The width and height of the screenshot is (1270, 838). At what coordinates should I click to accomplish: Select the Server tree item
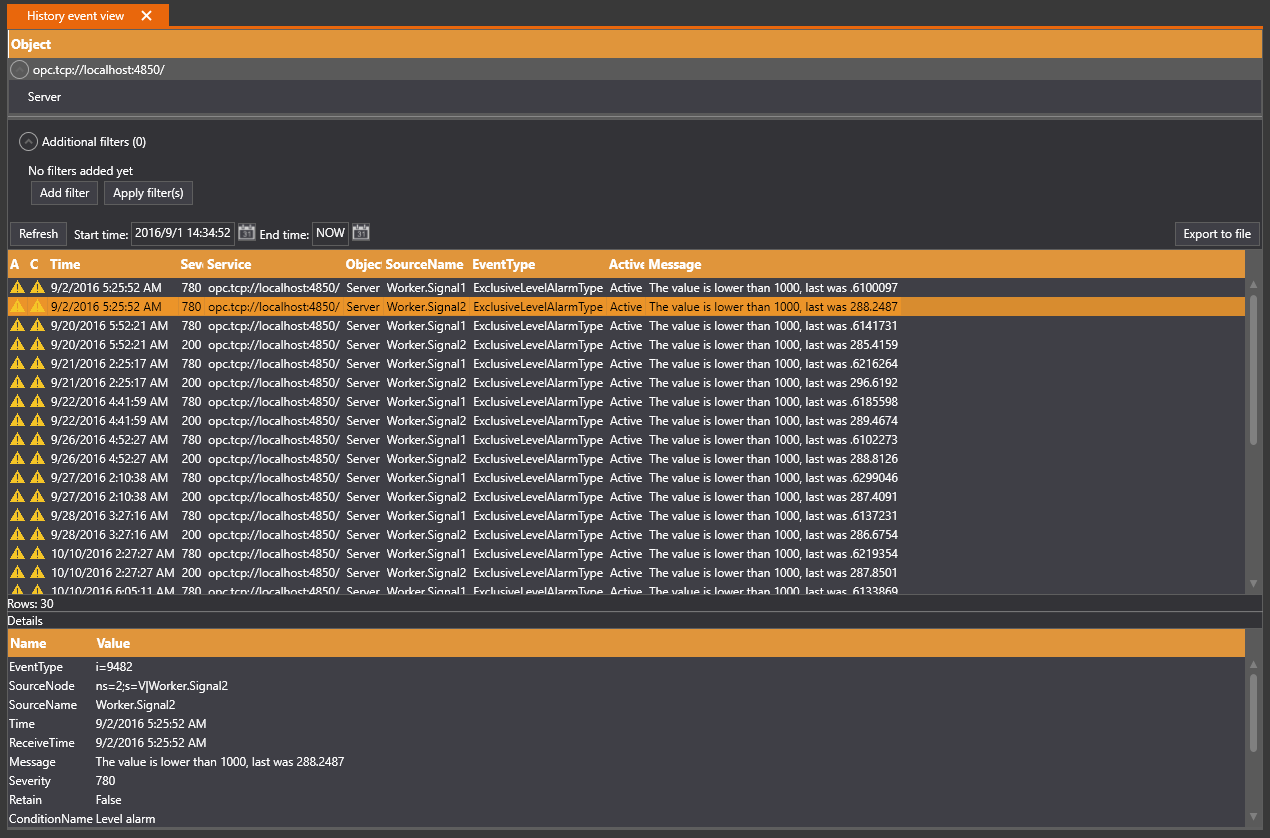pyautogui.click(x=45, y=97)
